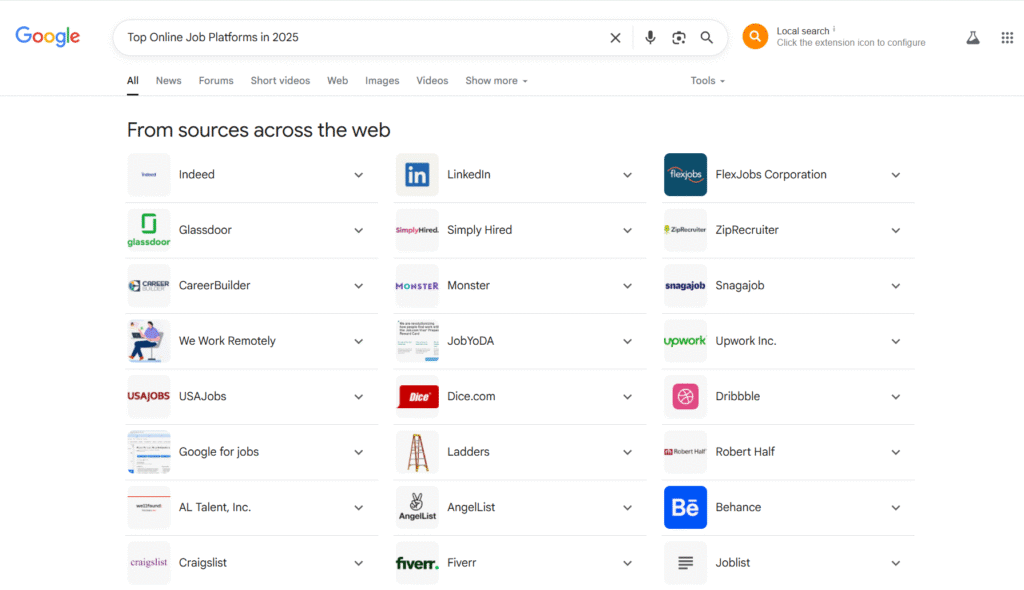Viewport: 1024px width, 590px height.
Task: Expand the LinkedIn entry chevron
Action: tap(627, 175)
